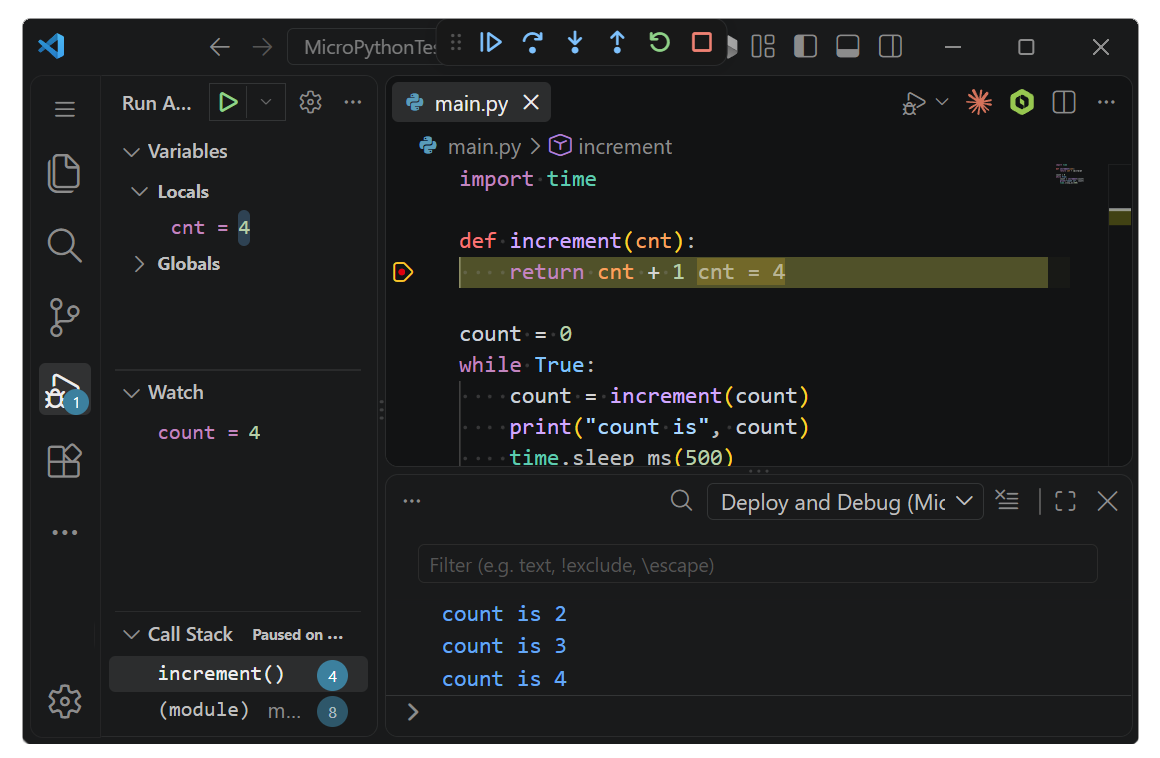The image size is (1160, 758).
Task: Toggle the bottom panel visibility
Action: point(847,47)
